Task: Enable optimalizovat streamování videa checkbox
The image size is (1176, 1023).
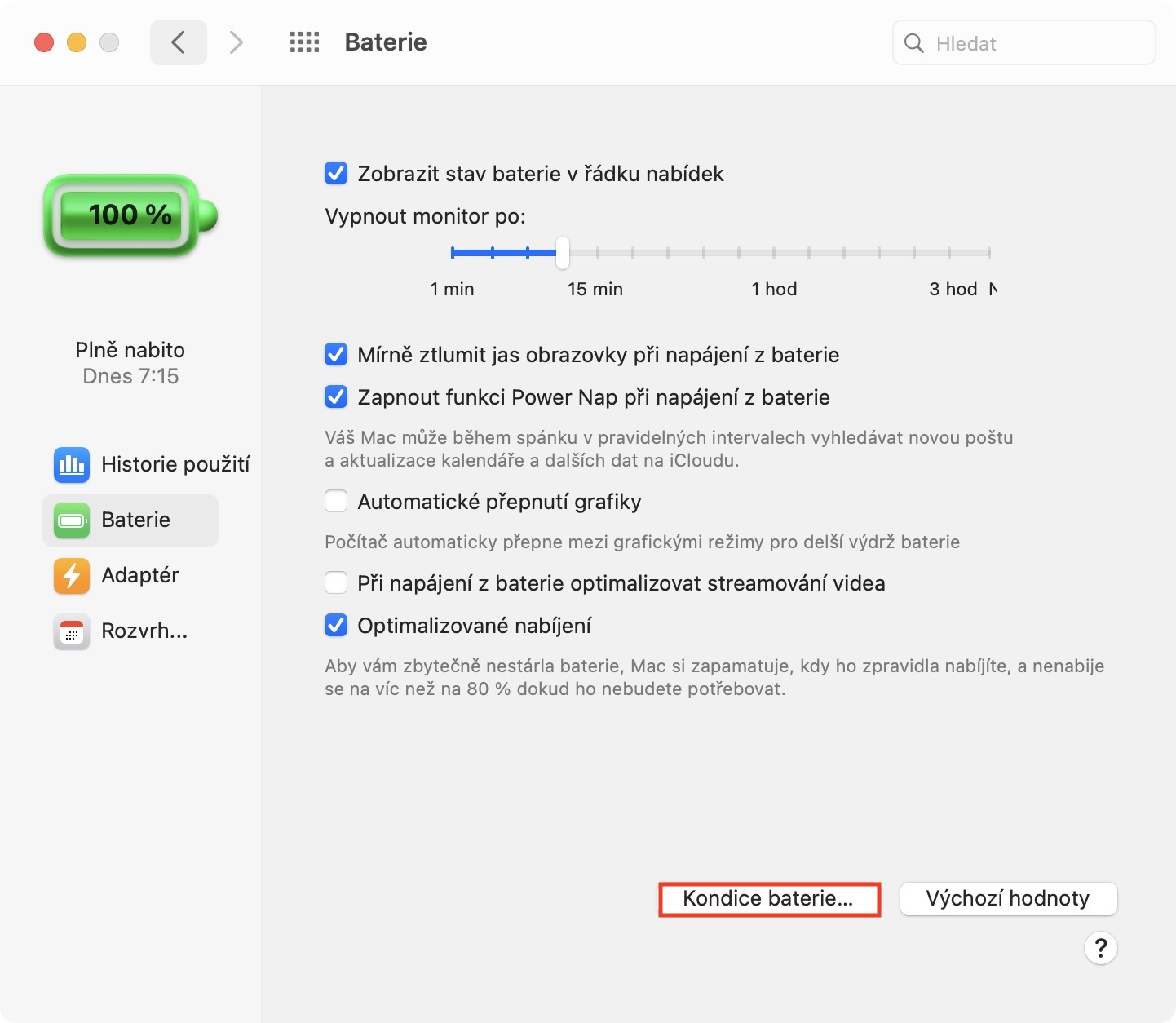Action: pyautogui.click(x=336, y=583)
